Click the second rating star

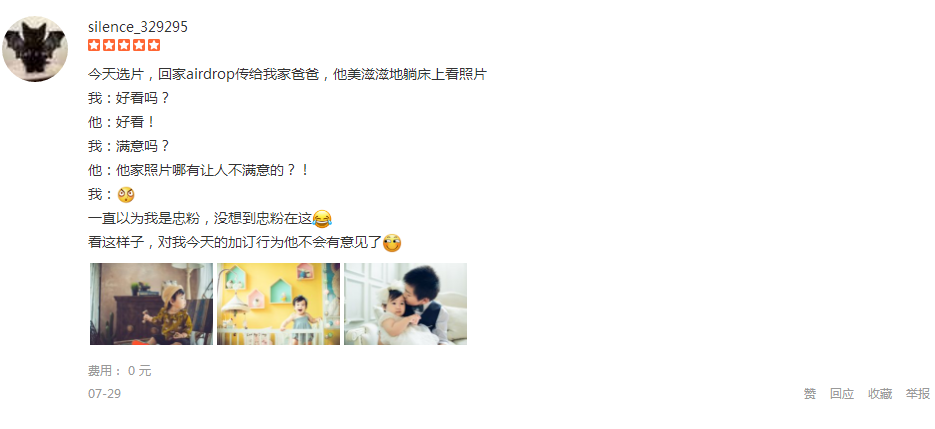tap(109, 45)
